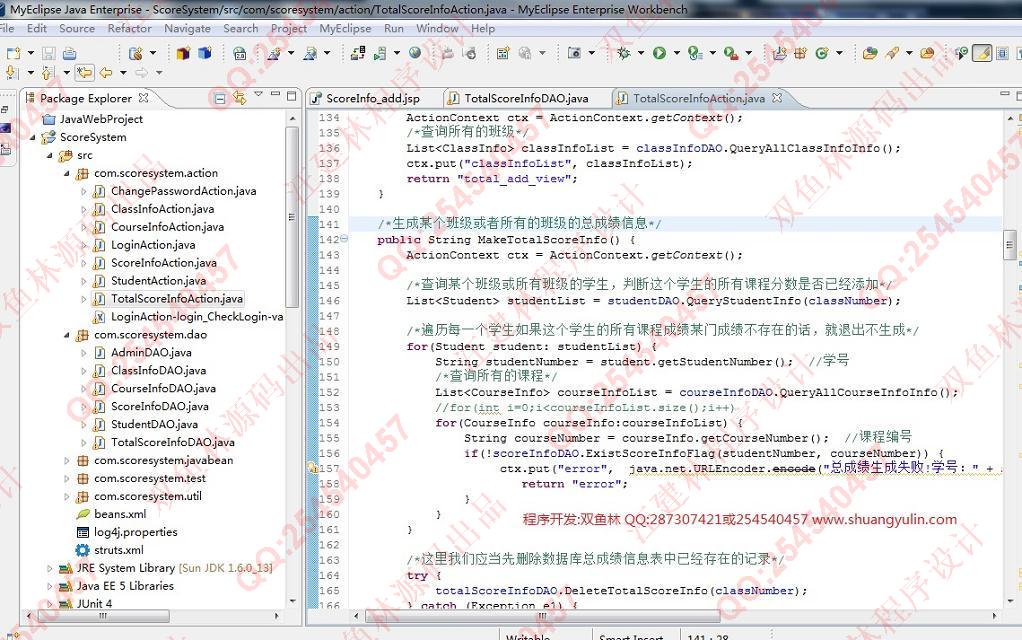
Task: Click the Last Edit Location icon
Action: (x=84, y=72)
